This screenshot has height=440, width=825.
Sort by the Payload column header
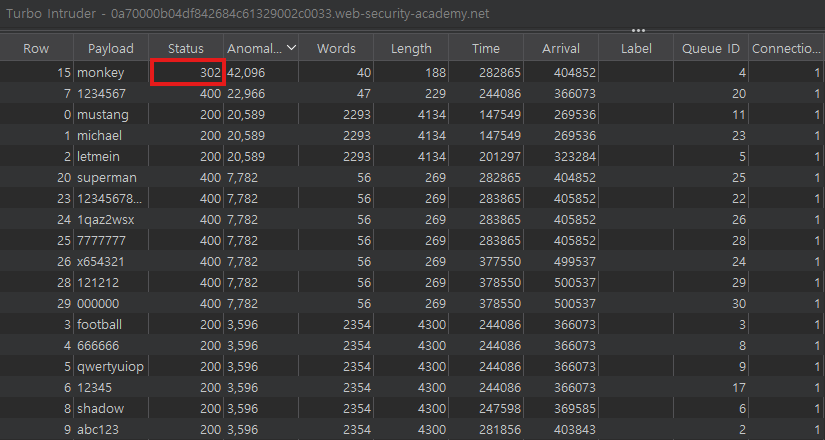click(110, 48)
